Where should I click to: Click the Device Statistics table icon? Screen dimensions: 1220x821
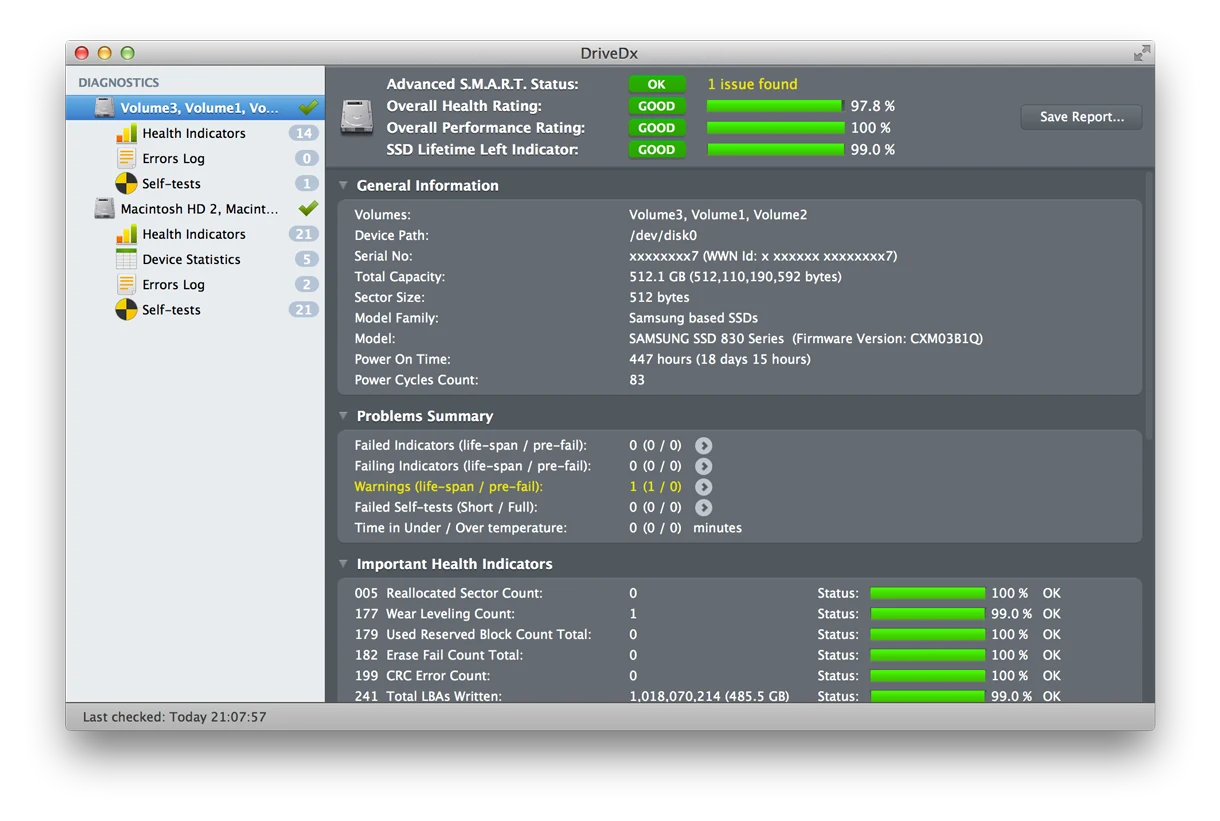[126, 259]
